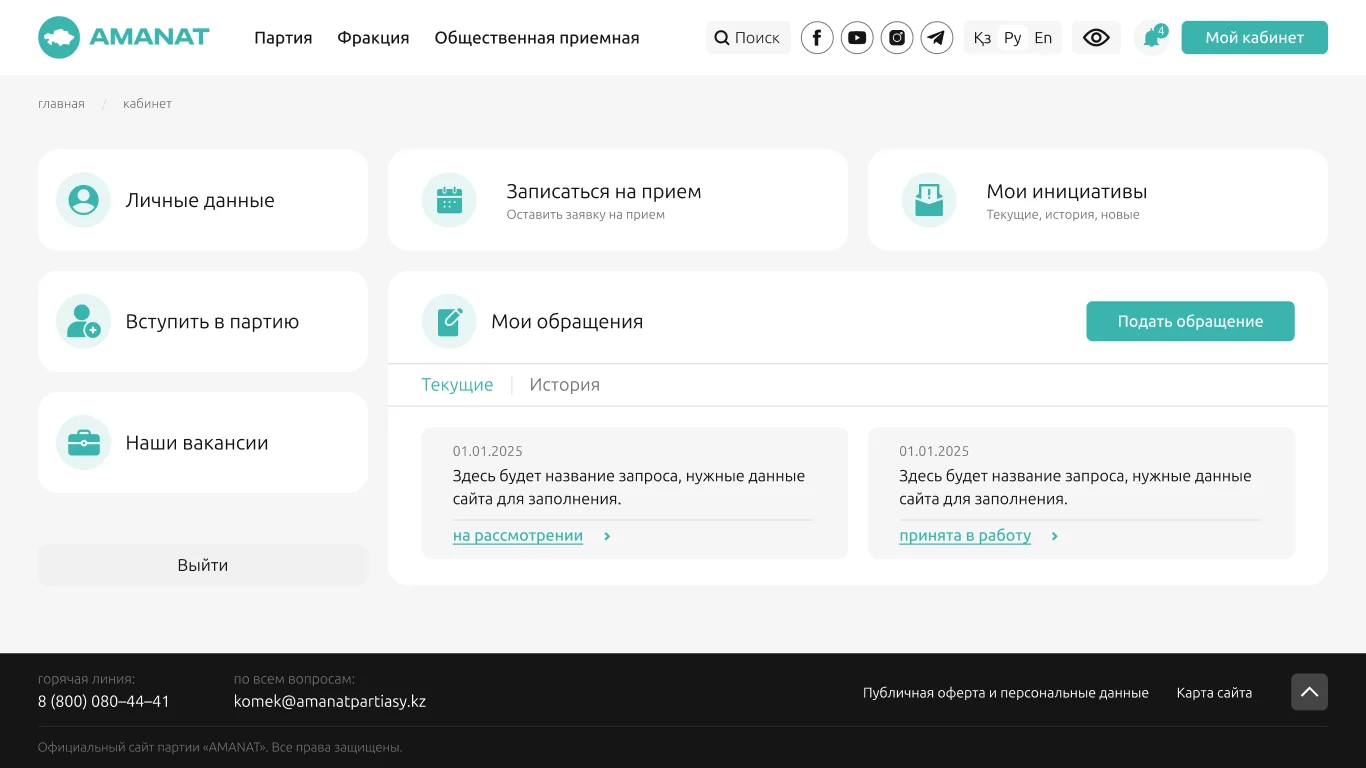This screenshot has width=1366, height=768.
Task: Select the История tab
Action: click(565, 385)
